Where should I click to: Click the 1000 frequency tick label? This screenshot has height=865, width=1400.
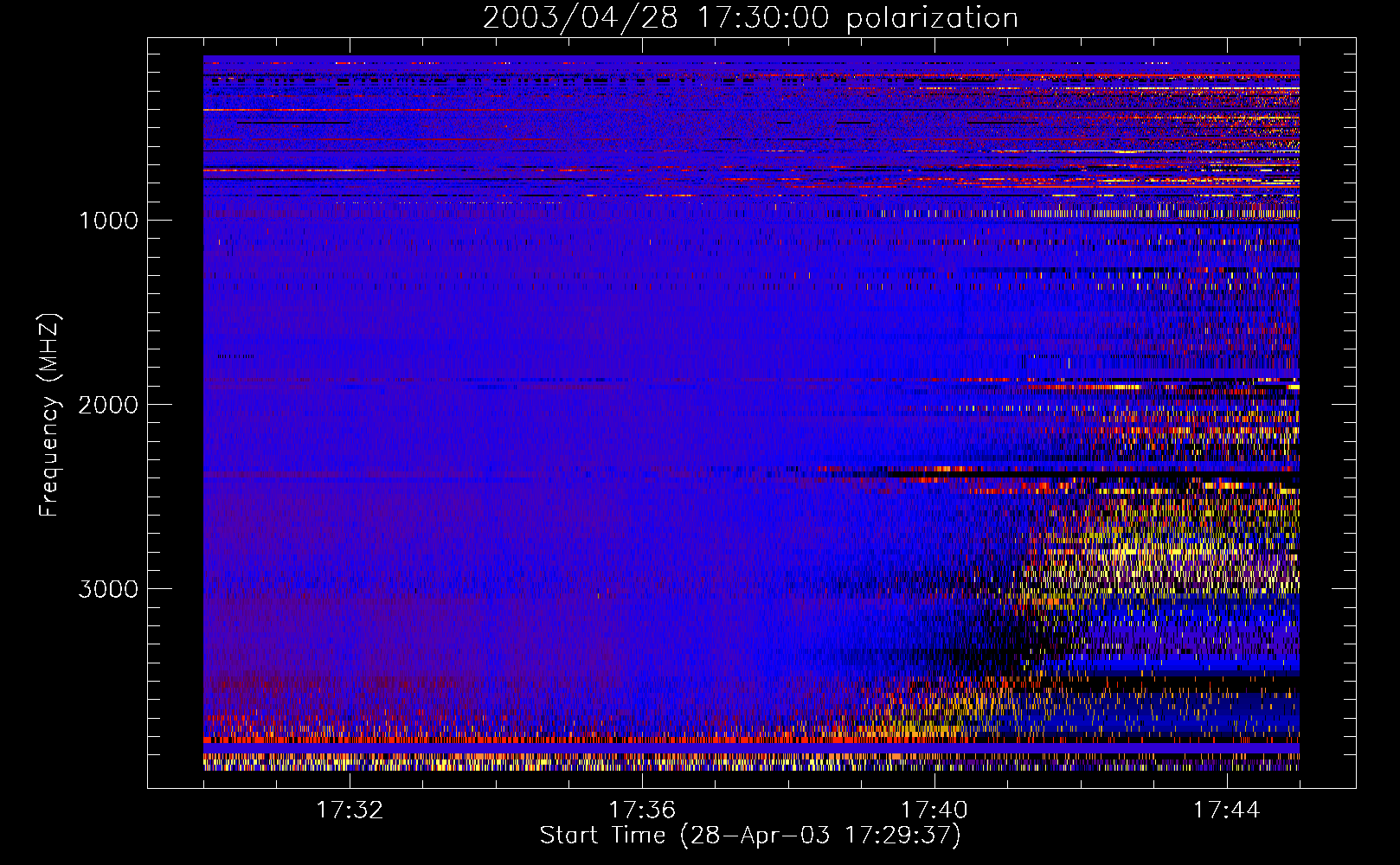point(108,221)
